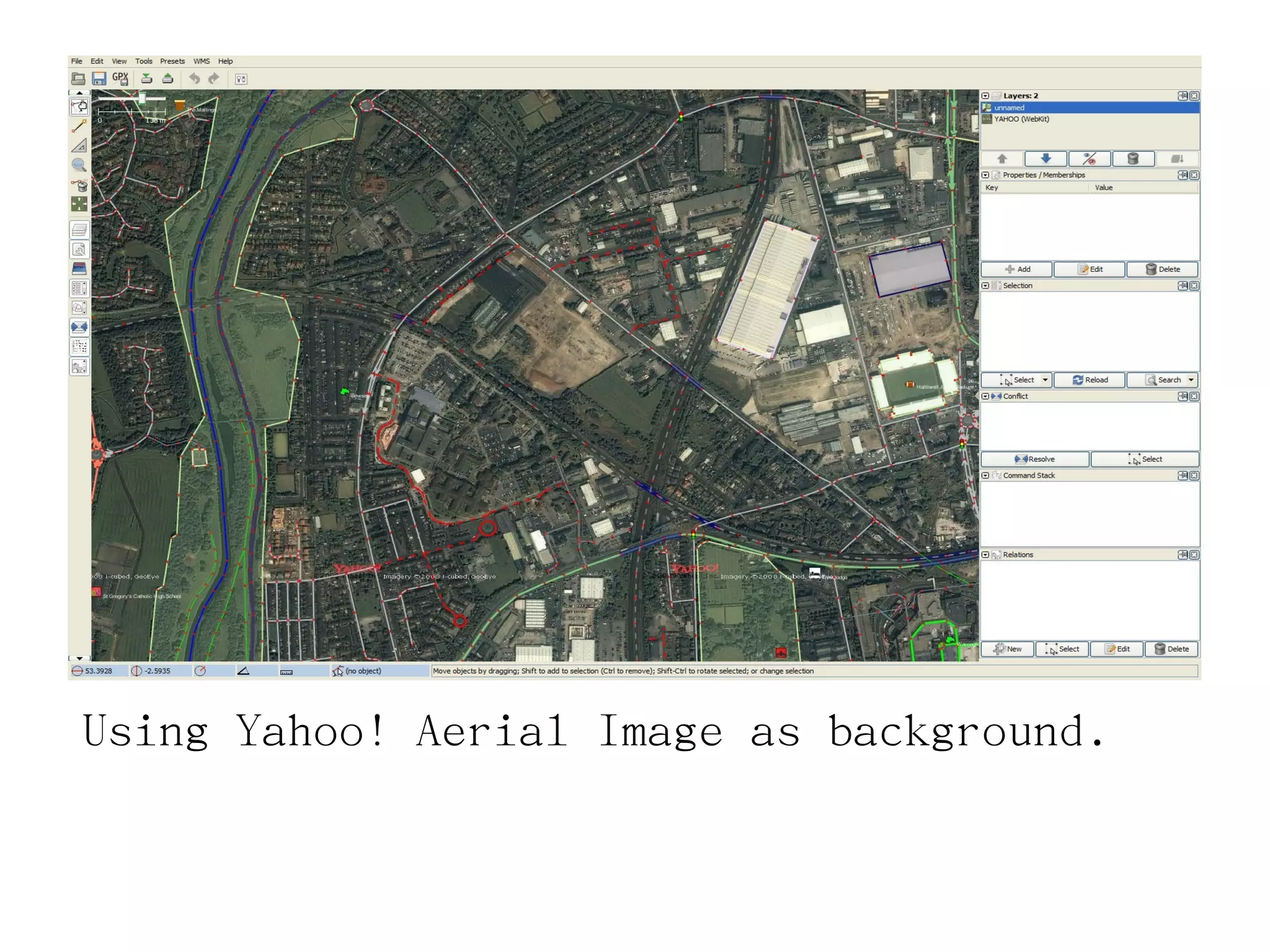Select the Zoom magnifier tool
The width and height of the screenshot is (1270, 952).
pos(79,165)
